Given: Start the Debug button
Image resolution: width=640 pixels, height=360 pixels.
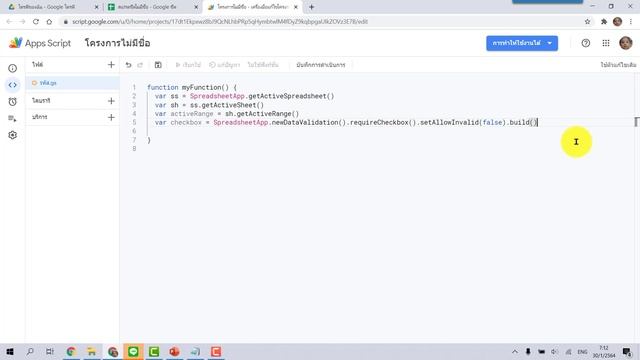Looking at the screenshot, I should pyautogui.click(x=224, y=65).
